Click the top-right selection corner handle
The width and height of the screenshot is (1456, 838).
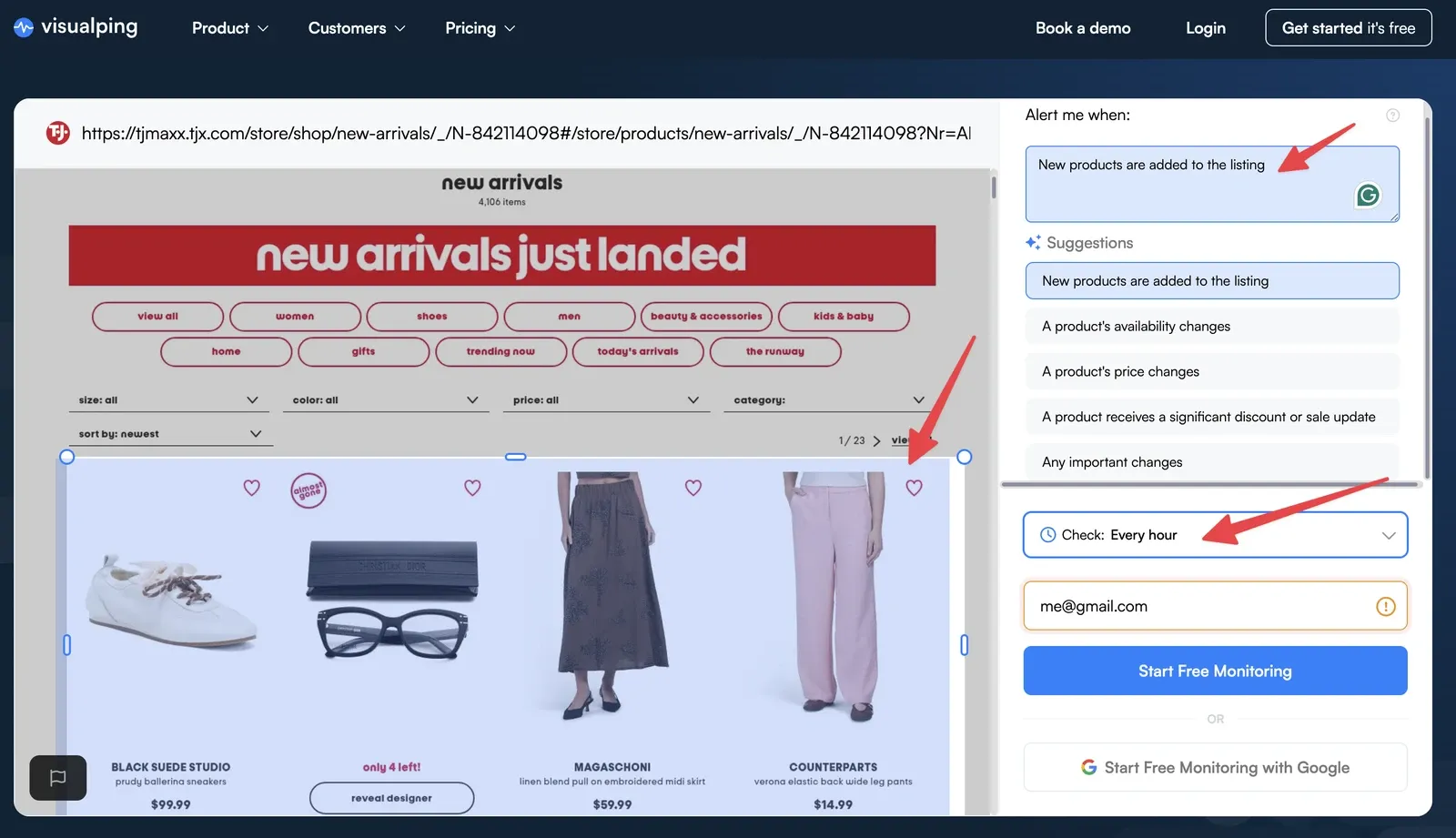(x=965, y=457)
